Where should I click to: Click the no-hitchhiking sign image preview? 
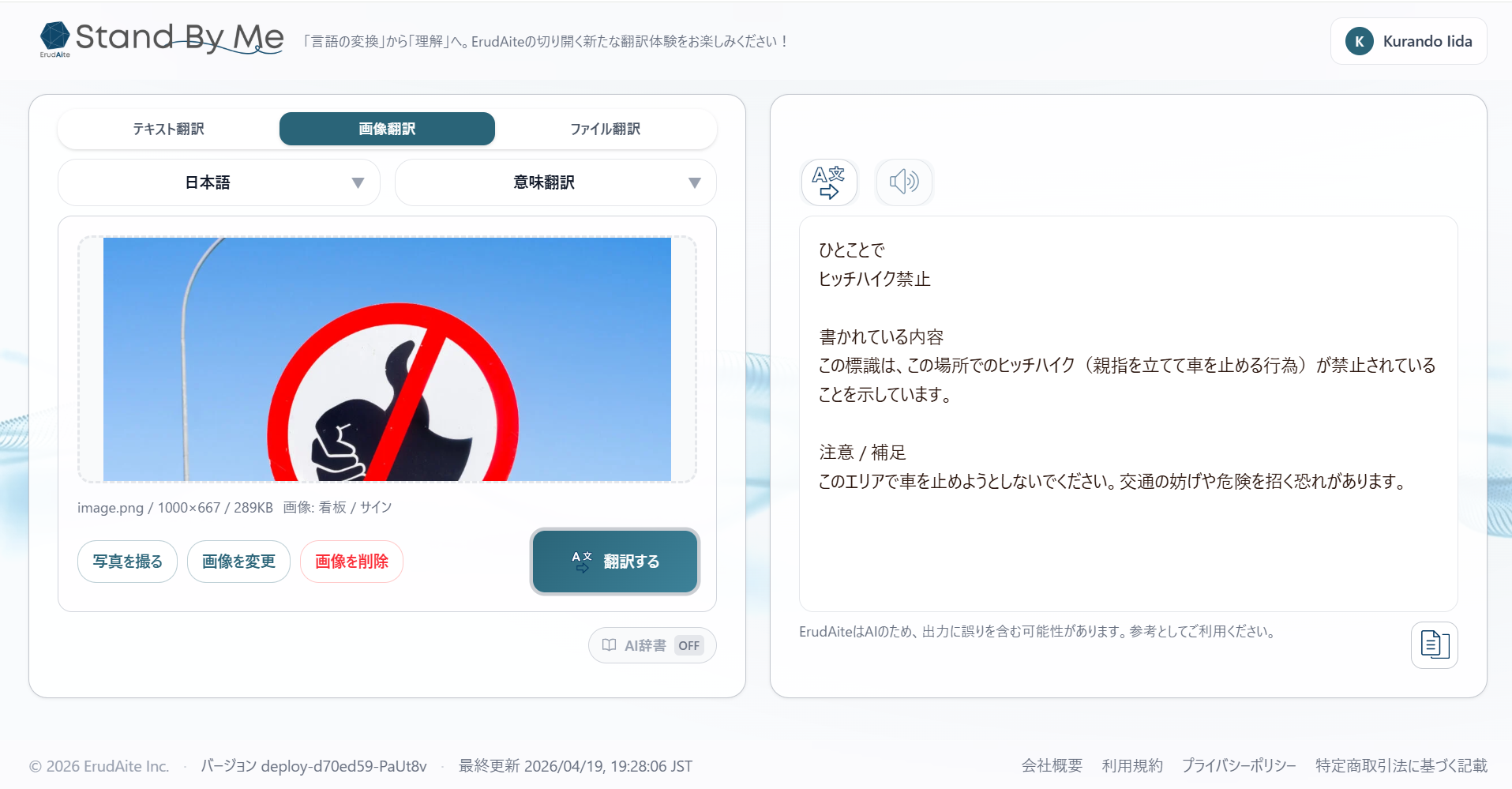pos(386,359)
